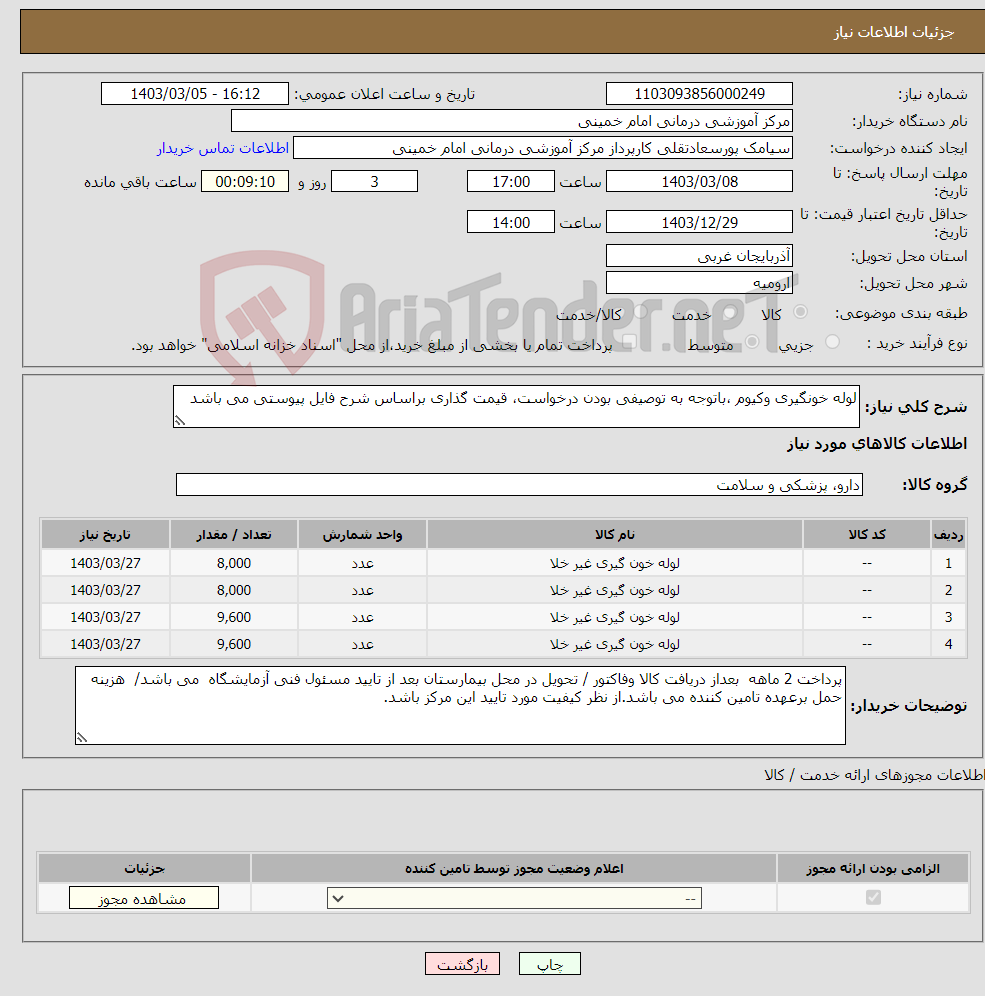Click the کد کالا column header
The width and height of the screenshot is (985, 996).
coord(867,535)
